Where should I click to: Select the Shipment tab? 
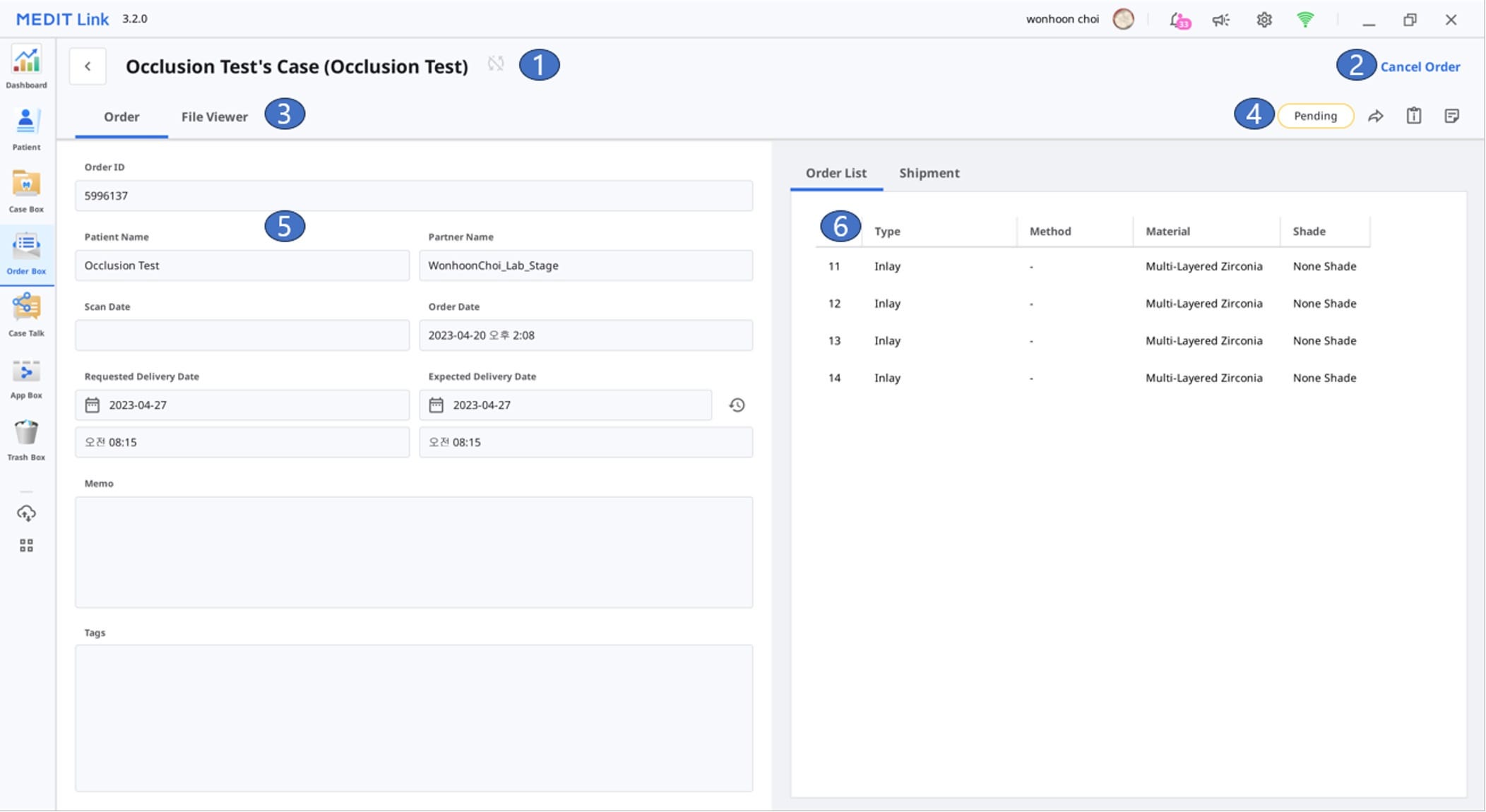tap(929, 173)
